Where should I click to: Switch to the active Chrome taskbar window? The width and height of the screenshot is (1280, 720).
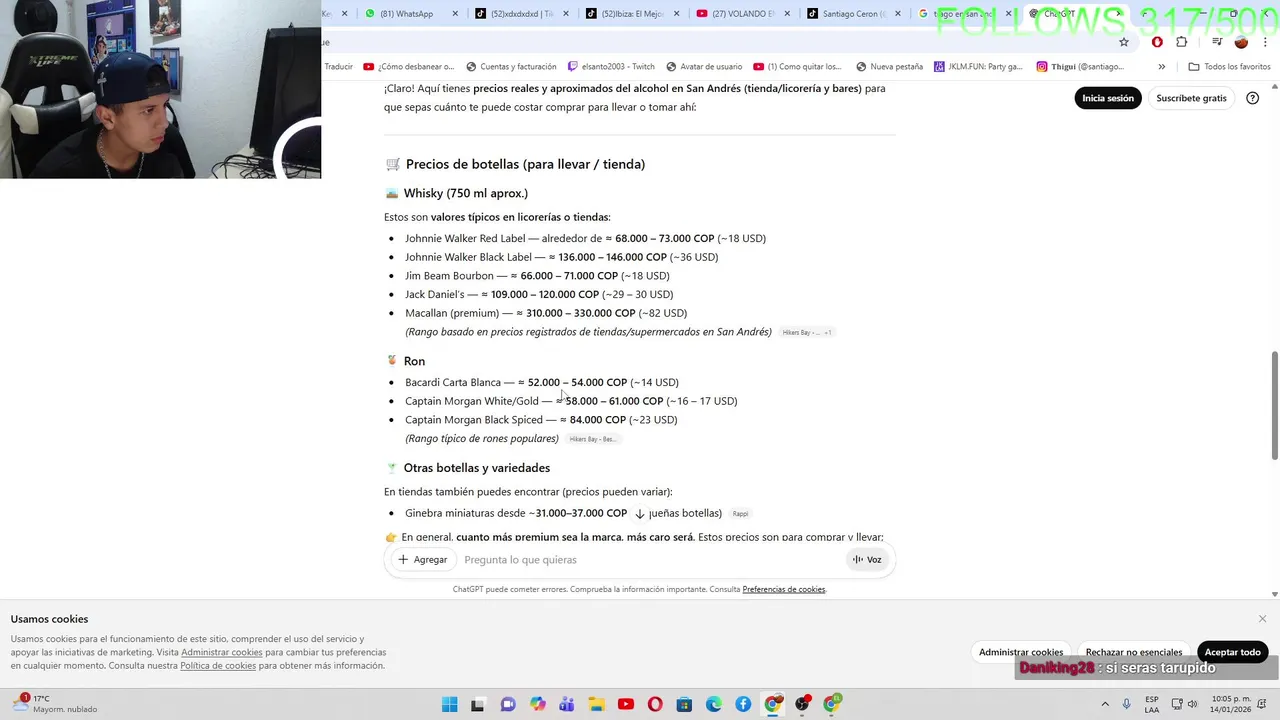coord(772,704)
